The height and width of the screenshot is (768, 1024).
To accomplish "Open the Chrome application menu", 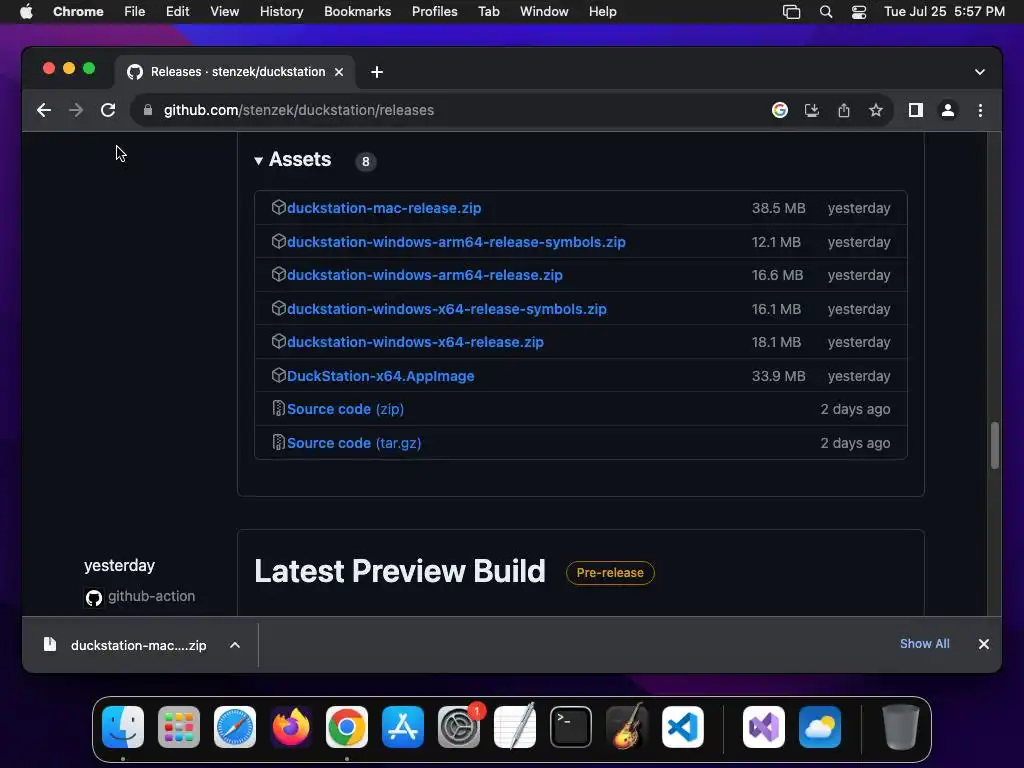I will (78, 12).
